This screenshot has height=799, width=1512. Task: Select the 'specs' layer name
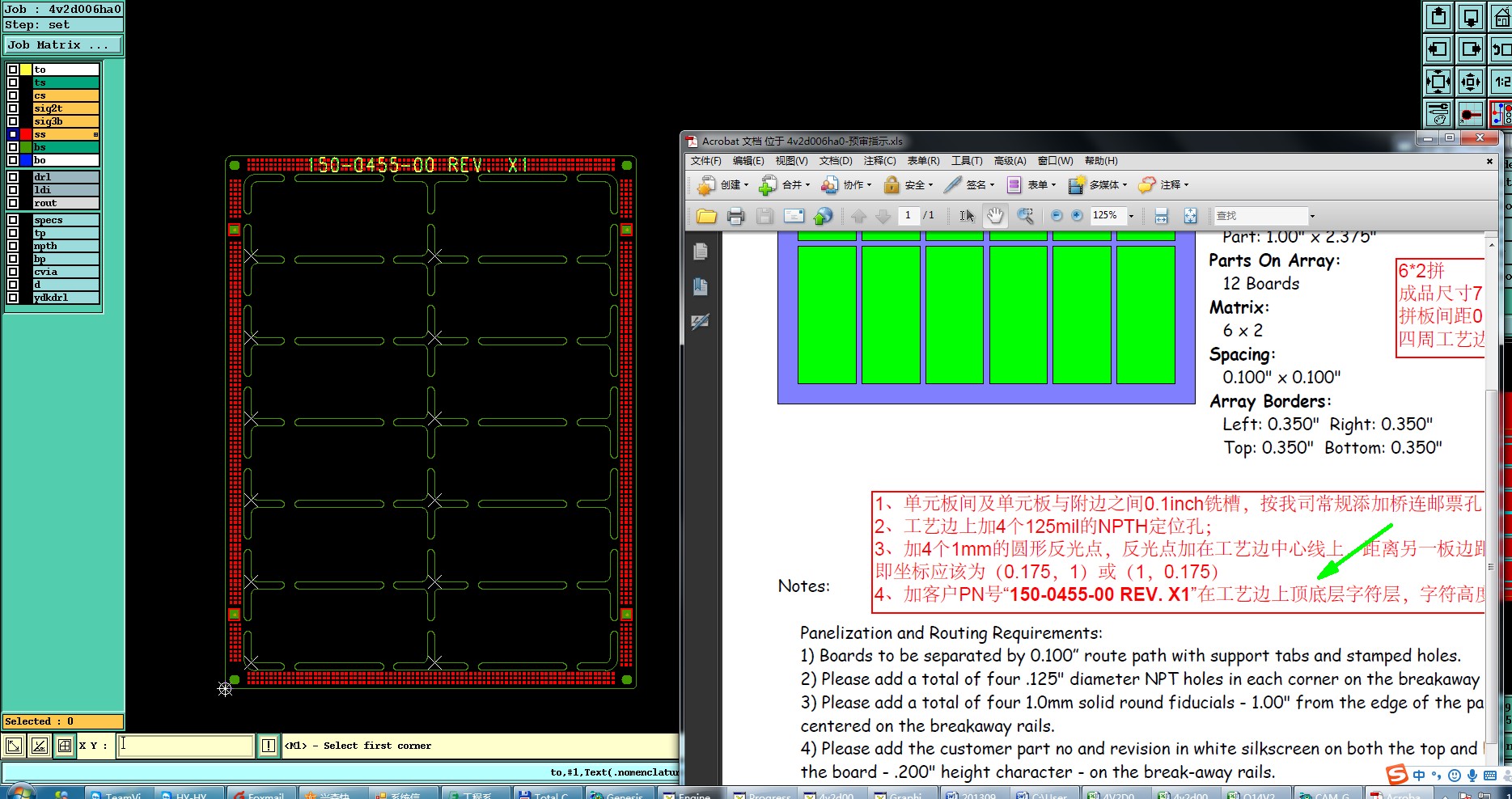tap(66, 220)
